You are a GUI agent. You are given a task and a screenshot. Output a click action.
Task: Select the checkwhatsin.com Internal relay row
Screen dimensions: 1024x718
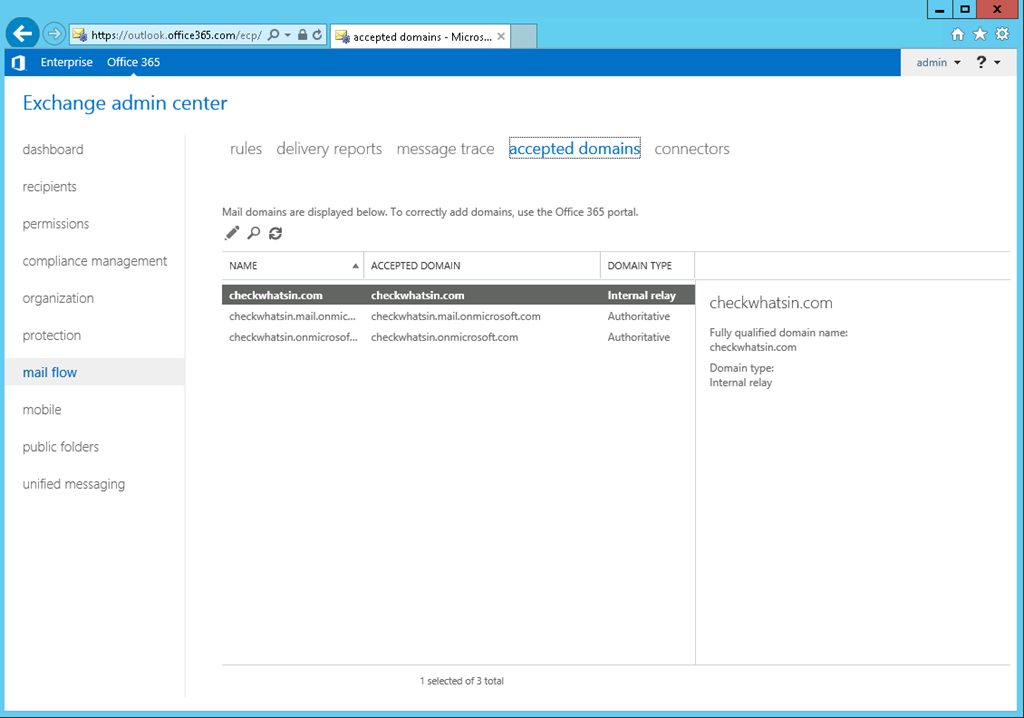pos(458,295)
